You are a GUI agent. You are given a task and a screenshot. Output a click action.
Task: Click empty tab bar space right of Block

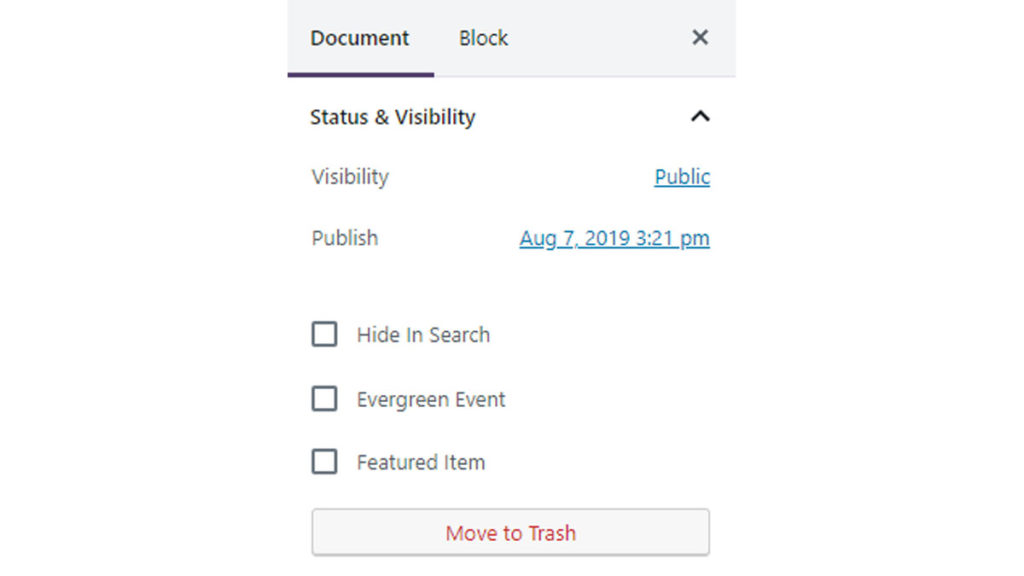pyautogui.click(x=600, y=38)
